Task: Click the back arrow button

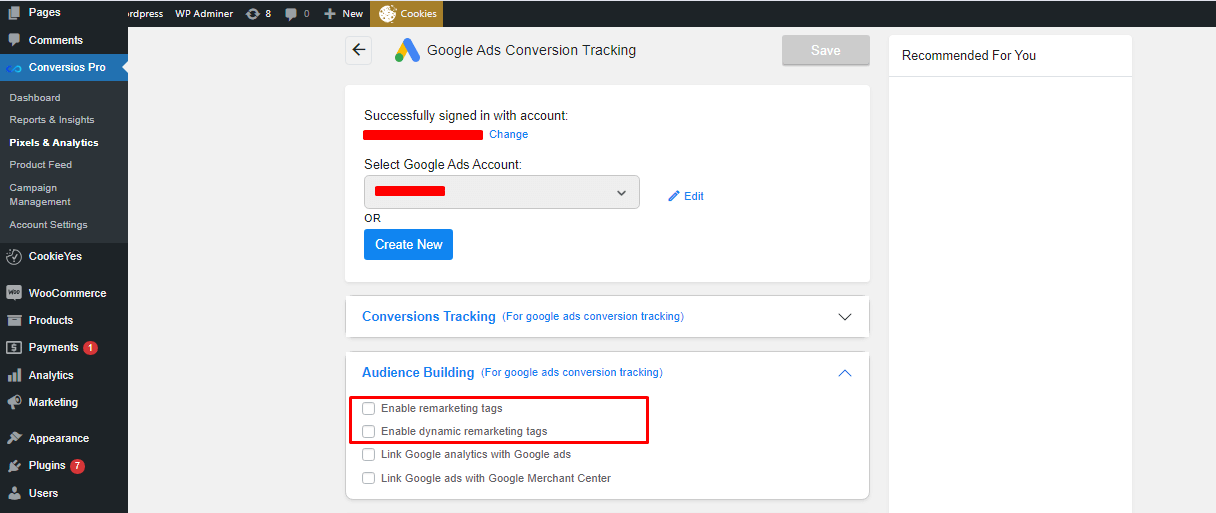Action: point(359,50)
